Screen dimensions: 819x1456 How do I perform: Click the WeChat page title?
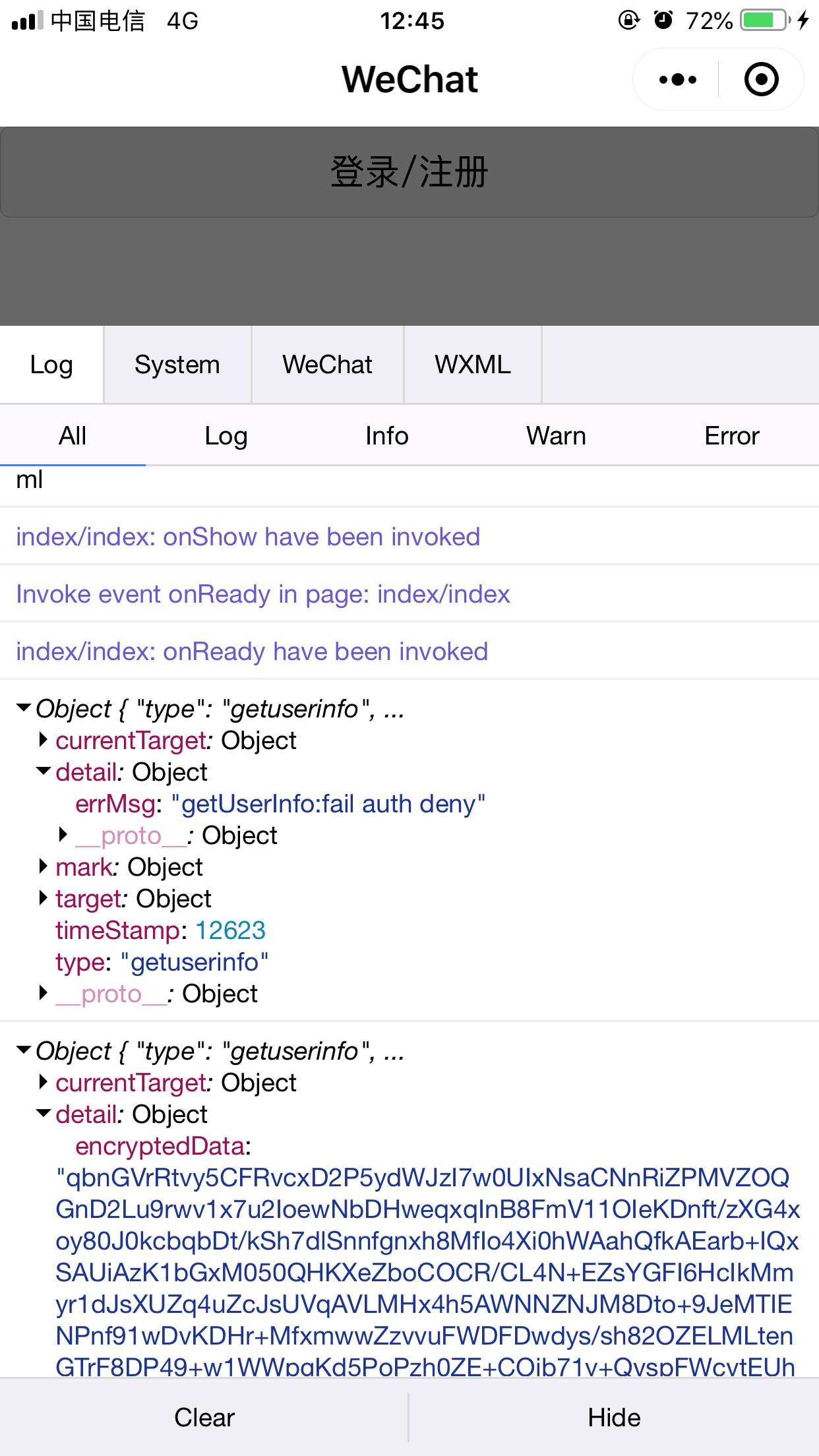point(409,80)
